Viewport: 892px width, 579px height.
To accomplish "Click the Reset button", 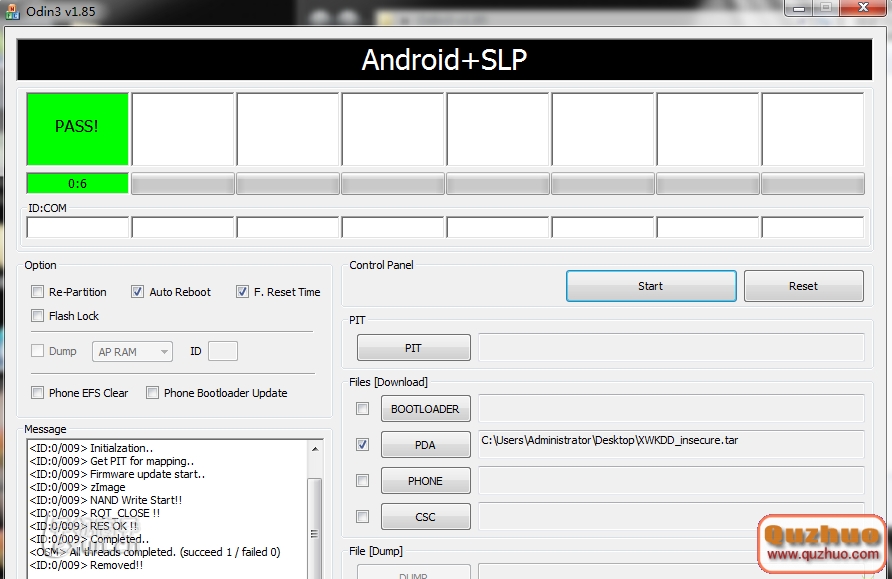I will [x=803, y=286].
